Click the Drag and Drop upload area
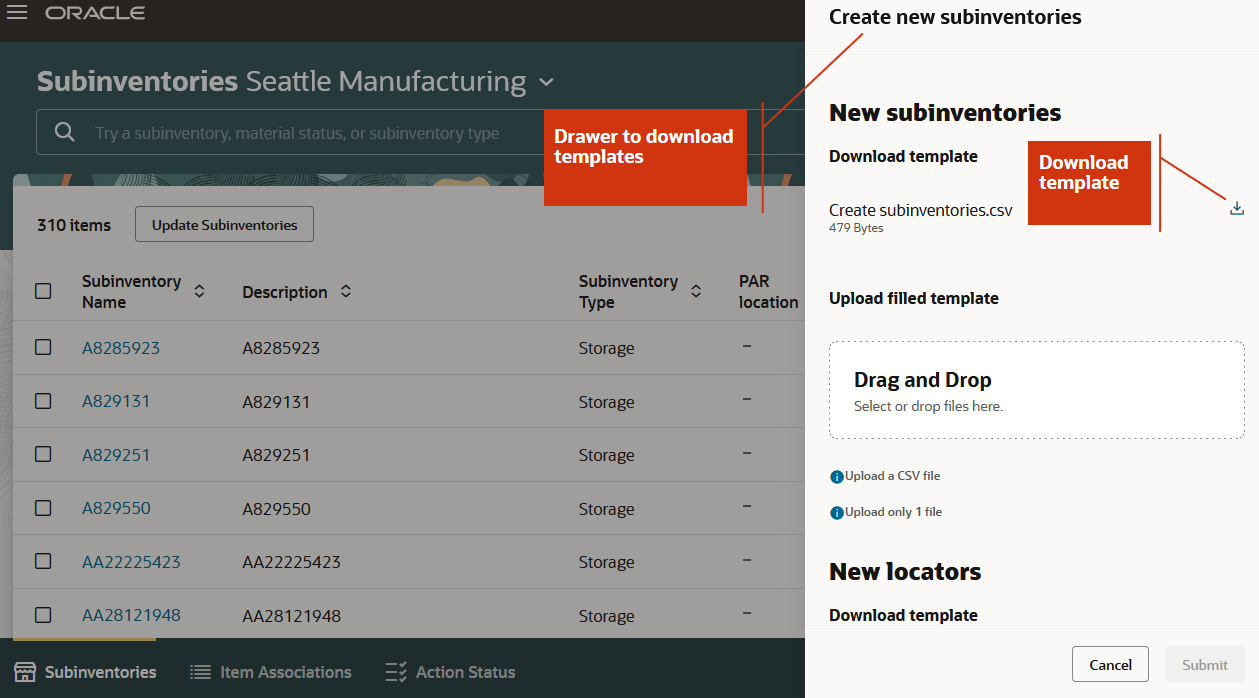1259x698 pixels. (x=1036, y=390)
